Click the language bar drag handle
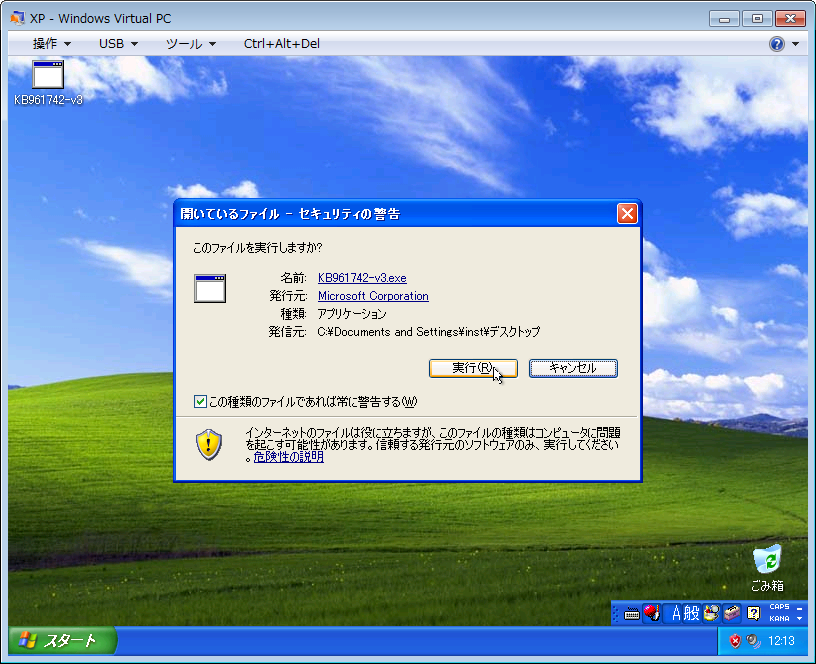 pos(616,613)
